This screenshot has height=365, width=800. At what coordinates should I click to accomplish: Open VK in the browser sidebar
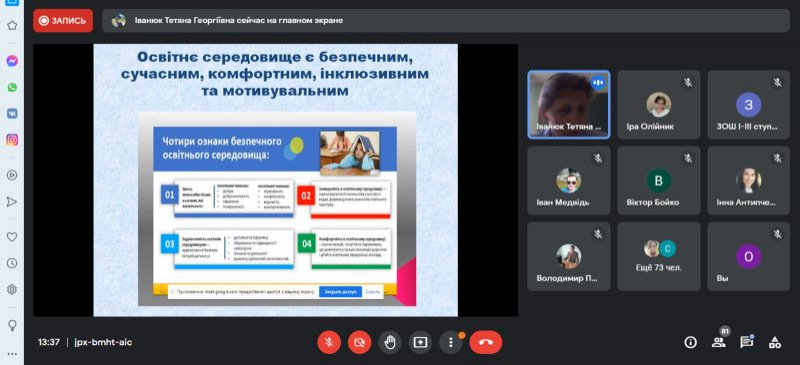(x=12, y=113)
